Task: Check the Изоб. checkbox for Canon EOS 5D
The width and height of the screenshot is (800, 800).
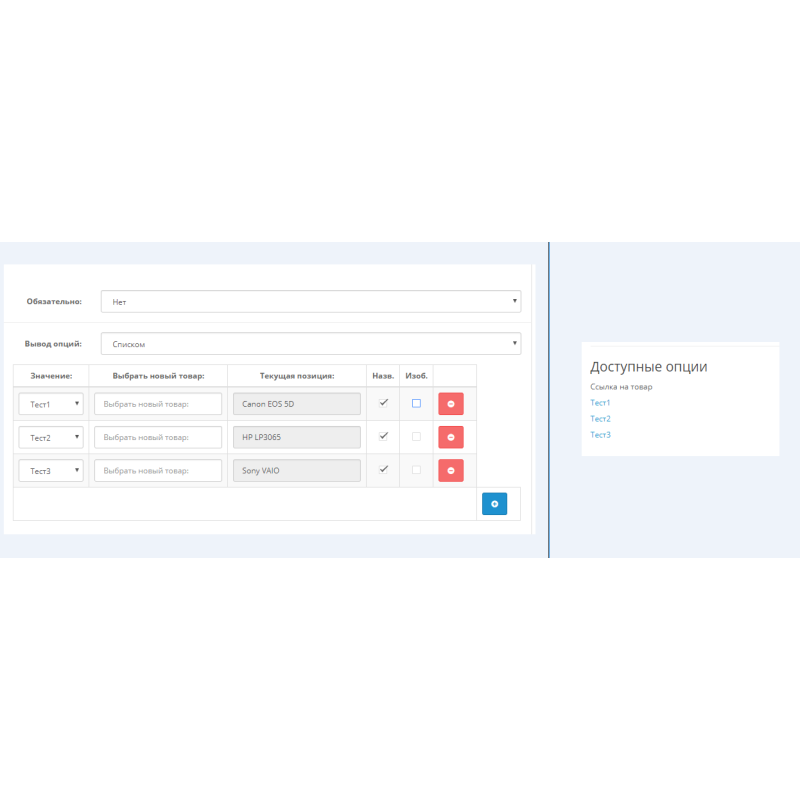Action: pos(414,403)
